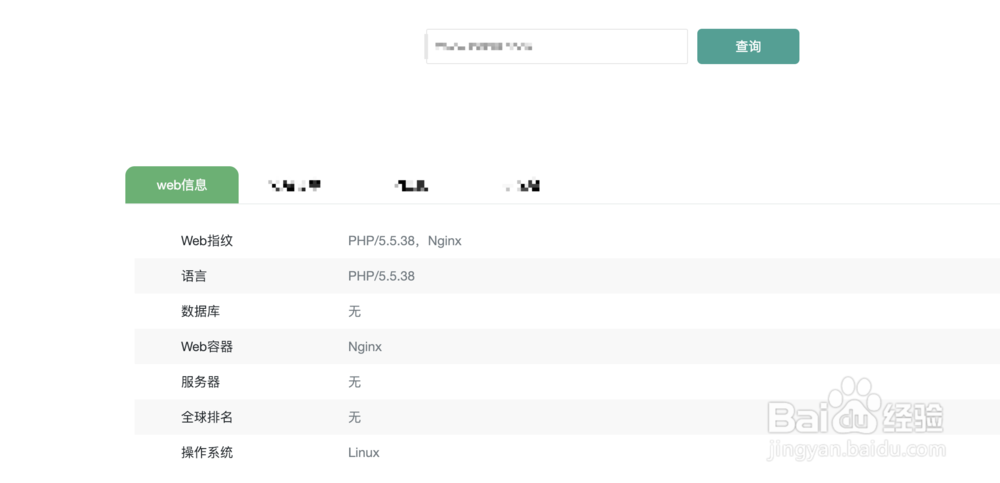1000x483 pixels.
Task: Click the Web容器 row label
Action: click(x=207, y=346)
